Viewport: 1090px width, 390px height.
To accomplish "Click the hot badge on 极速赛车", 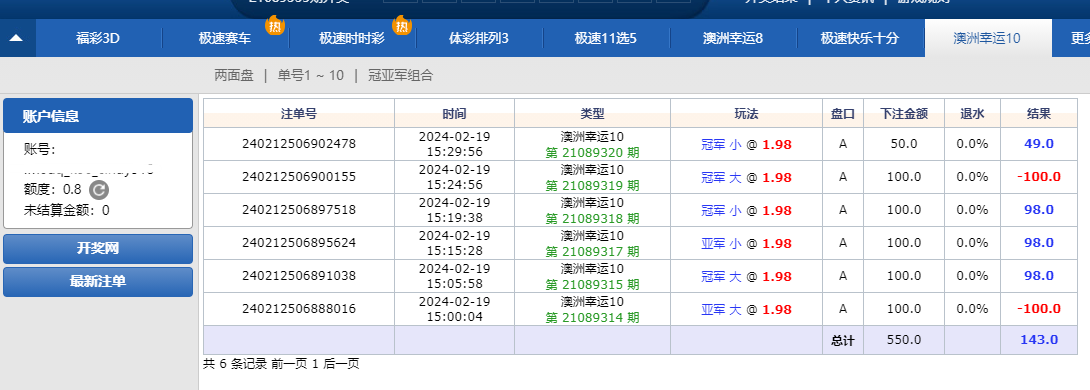I will [x=275, y=26].
